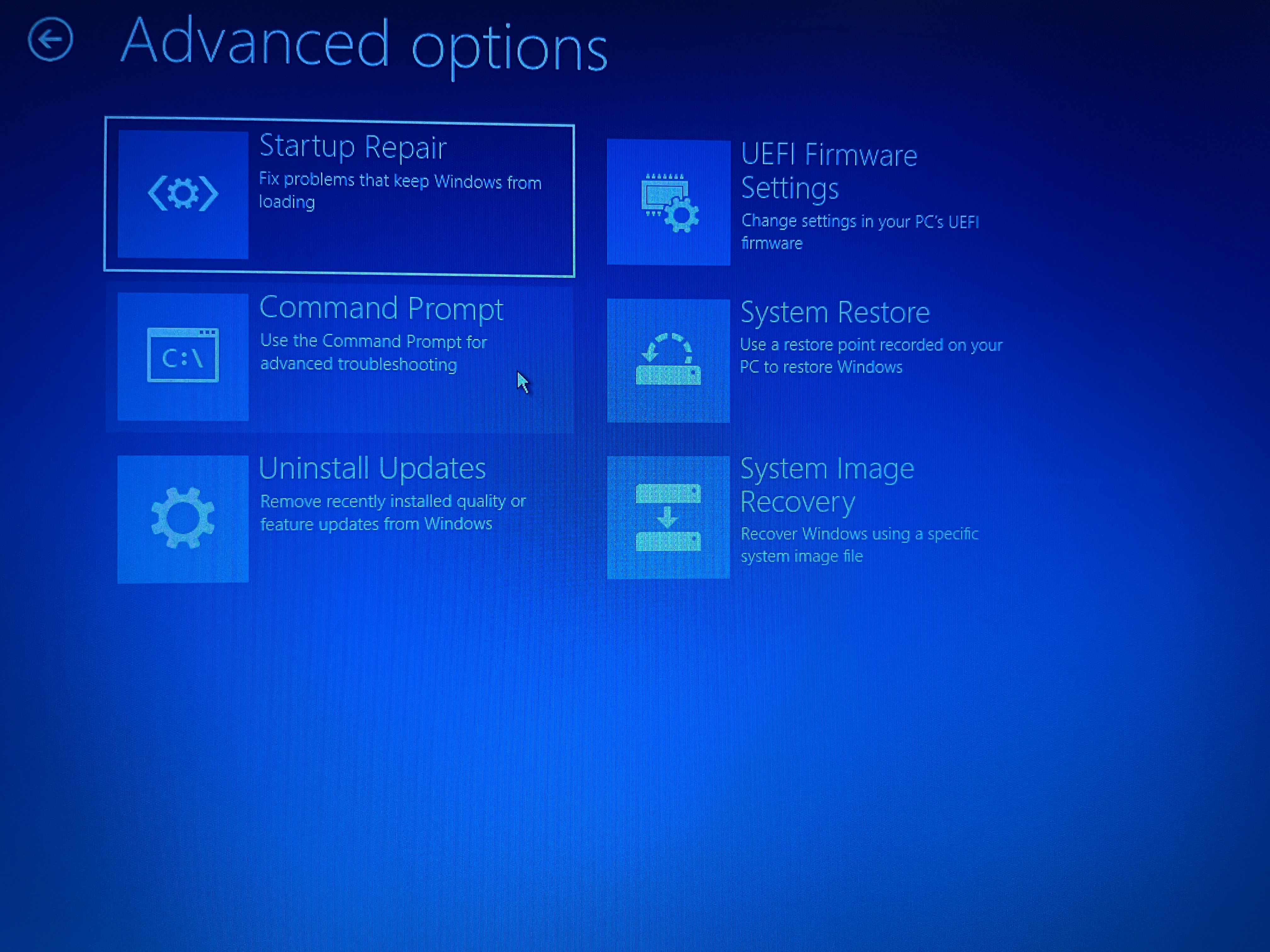The width and height of the screenshot is (1270, 952).
Task: Open Startup Repair title text
Action: tap(352, 147)
